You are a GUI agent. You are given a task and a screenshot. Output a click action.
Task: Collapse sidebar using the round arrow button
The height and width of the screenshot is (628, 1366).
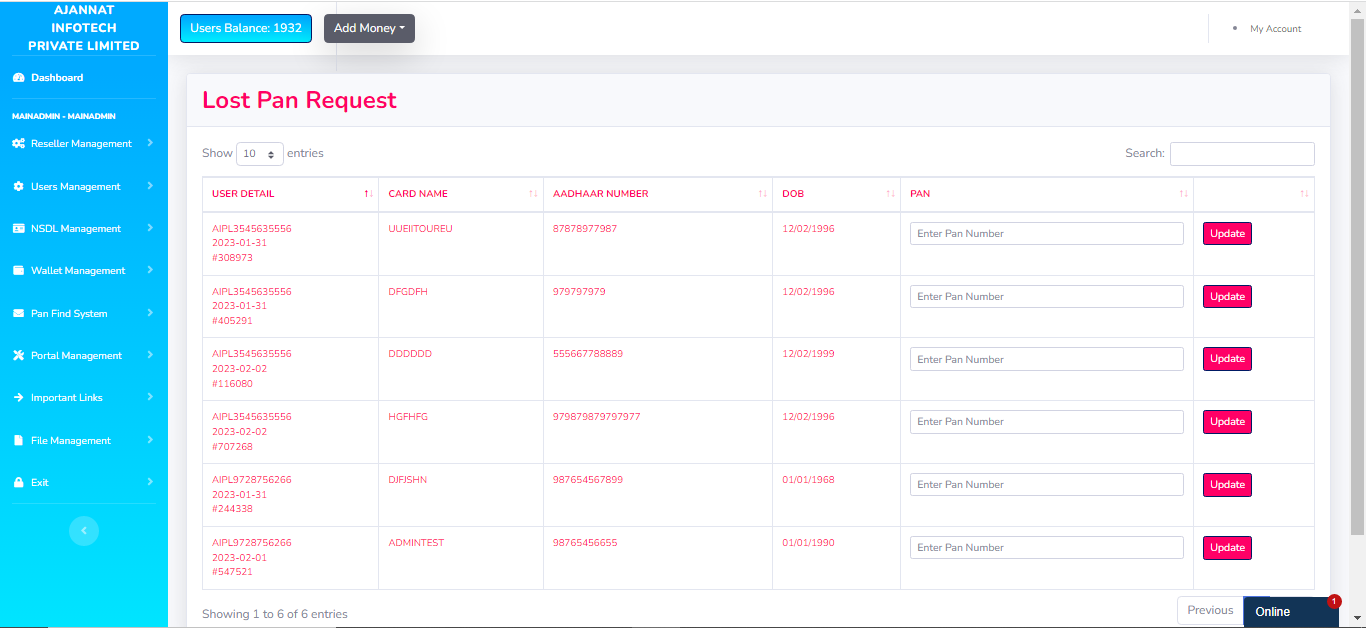(x=84, y=531)
